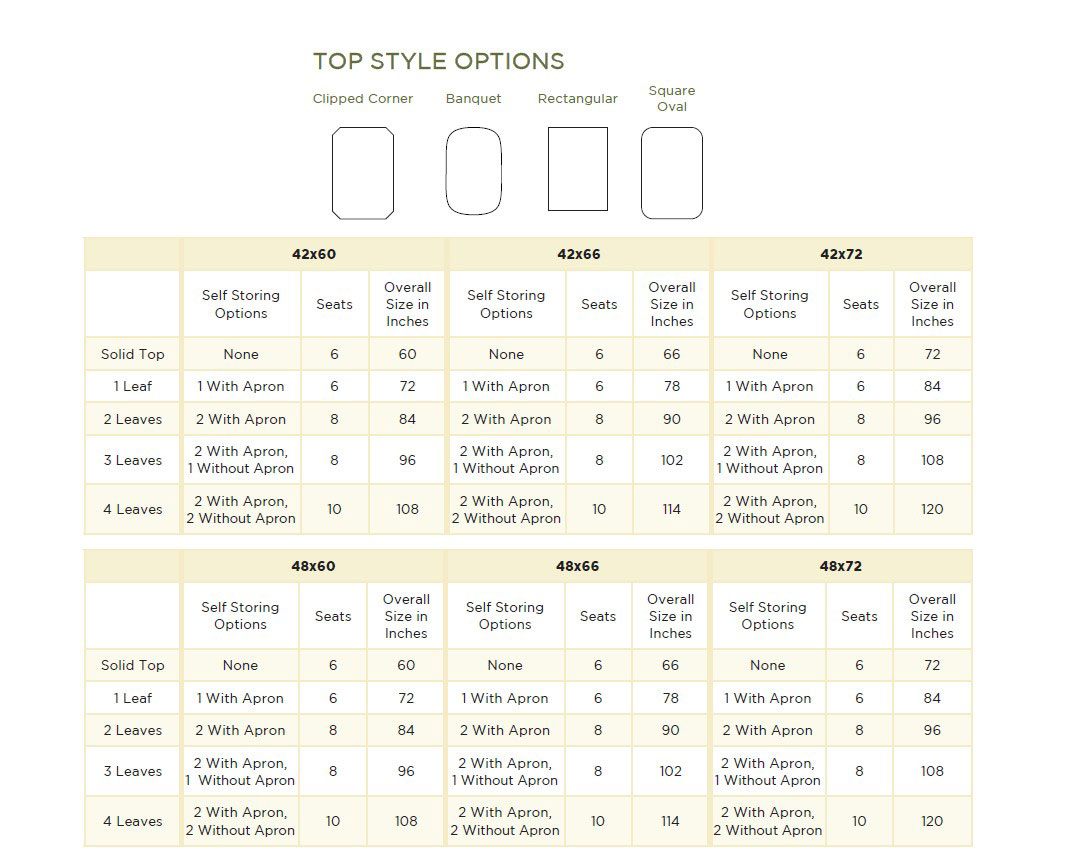Click overall size '60' in 42x60 Solid Top row
The height and width of the screenshot is (858, 1067).
click(x=407, y=354)
